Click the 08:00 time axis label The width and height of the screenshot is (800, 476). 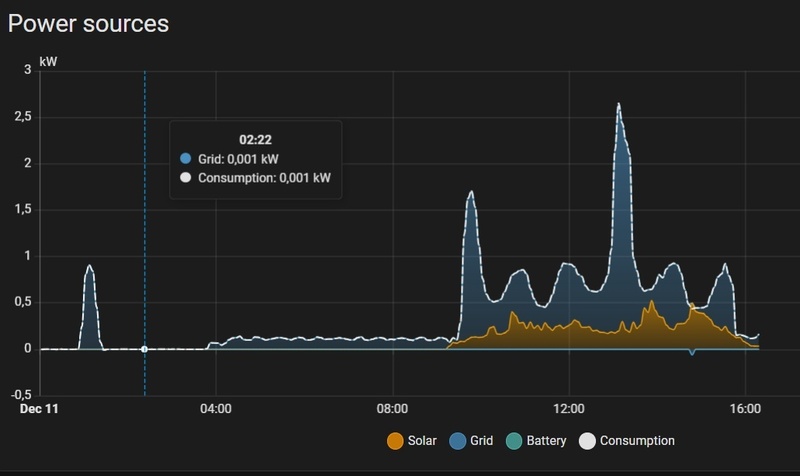tap(392, 409)
